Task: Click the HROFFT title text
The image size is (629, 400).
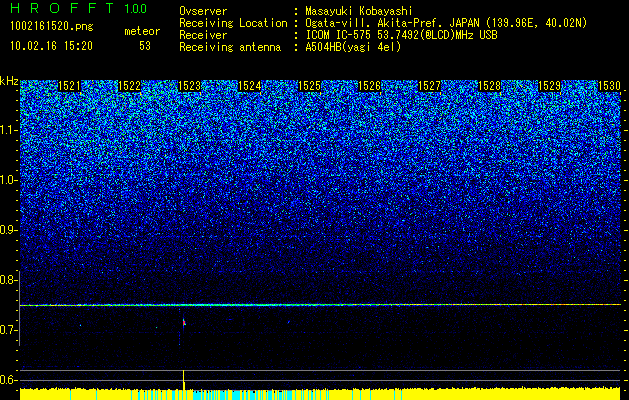Action: tap(62, 8)
